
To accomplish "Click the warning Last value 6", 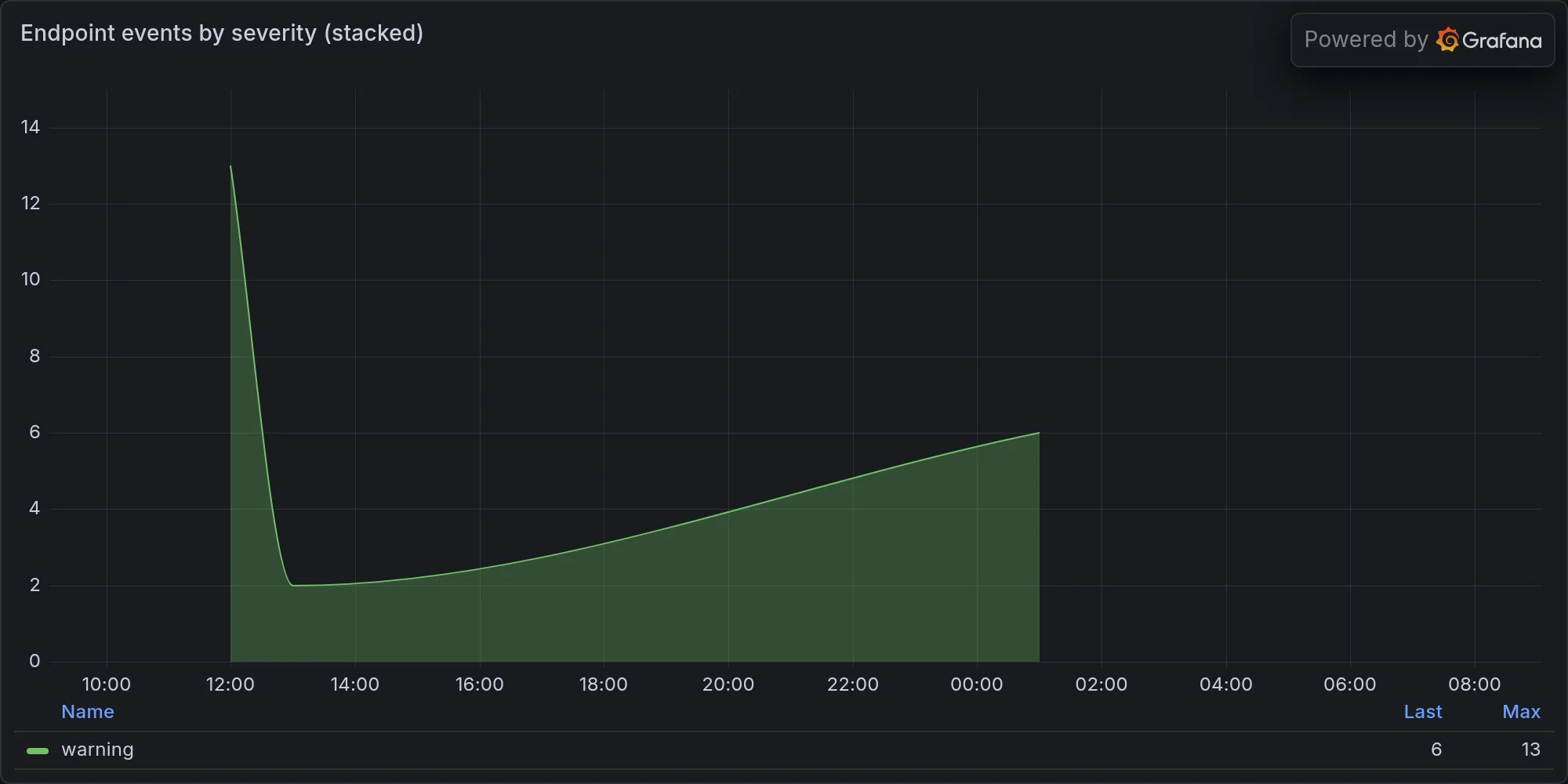I will (x=1436, y=750).
